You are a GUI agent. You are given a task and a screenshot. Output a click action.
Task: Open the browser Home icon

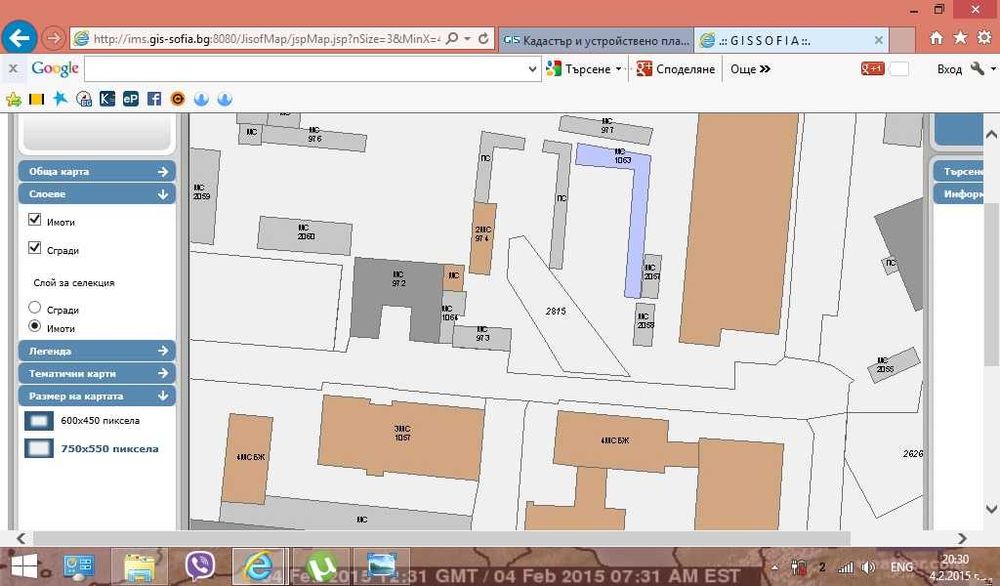[x=936, y=38]
